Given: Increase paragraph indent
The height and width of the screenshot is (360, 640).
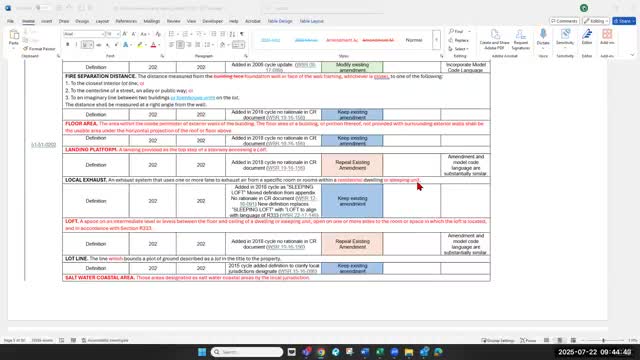Looking at the screenshot, I should click(x=222, y=34).
